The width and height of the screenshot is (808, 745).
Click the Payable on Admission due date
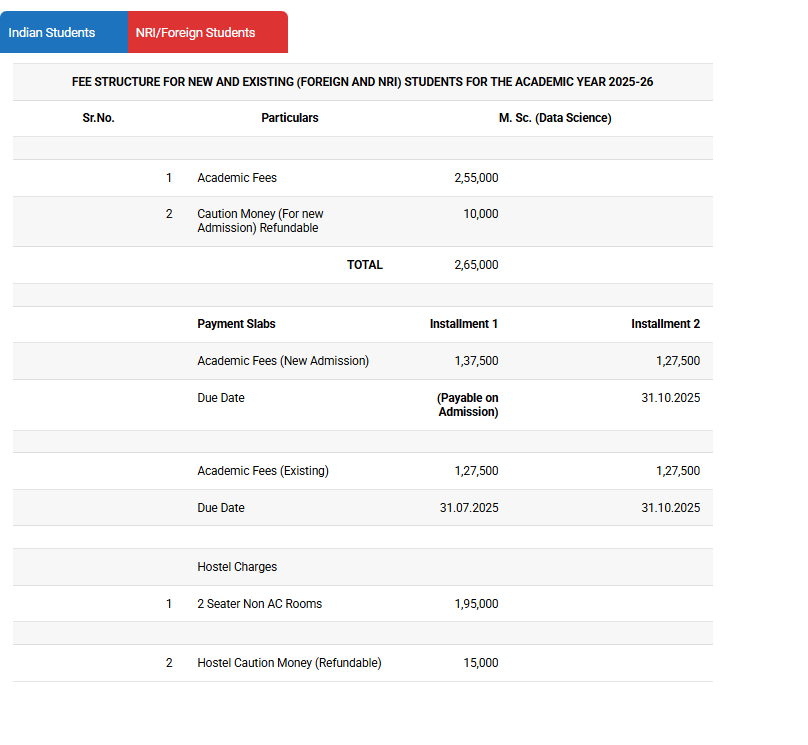468,405
